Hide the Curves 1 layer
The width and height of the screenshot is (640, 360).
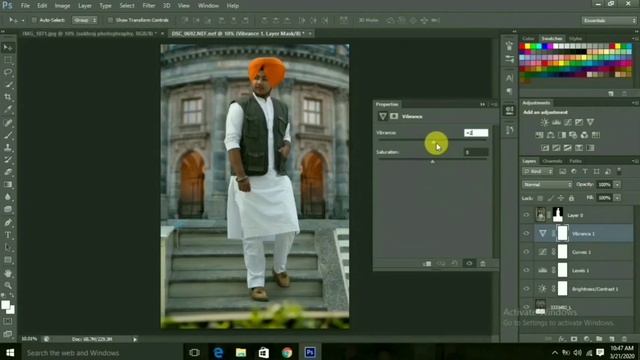point(526,252)
